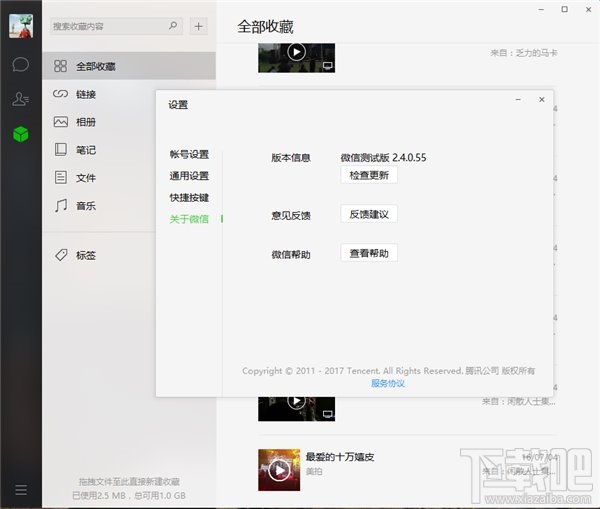Screen dimensions: 600x509
Task: Play the top video thumbnail
Action: coord(297,52)
